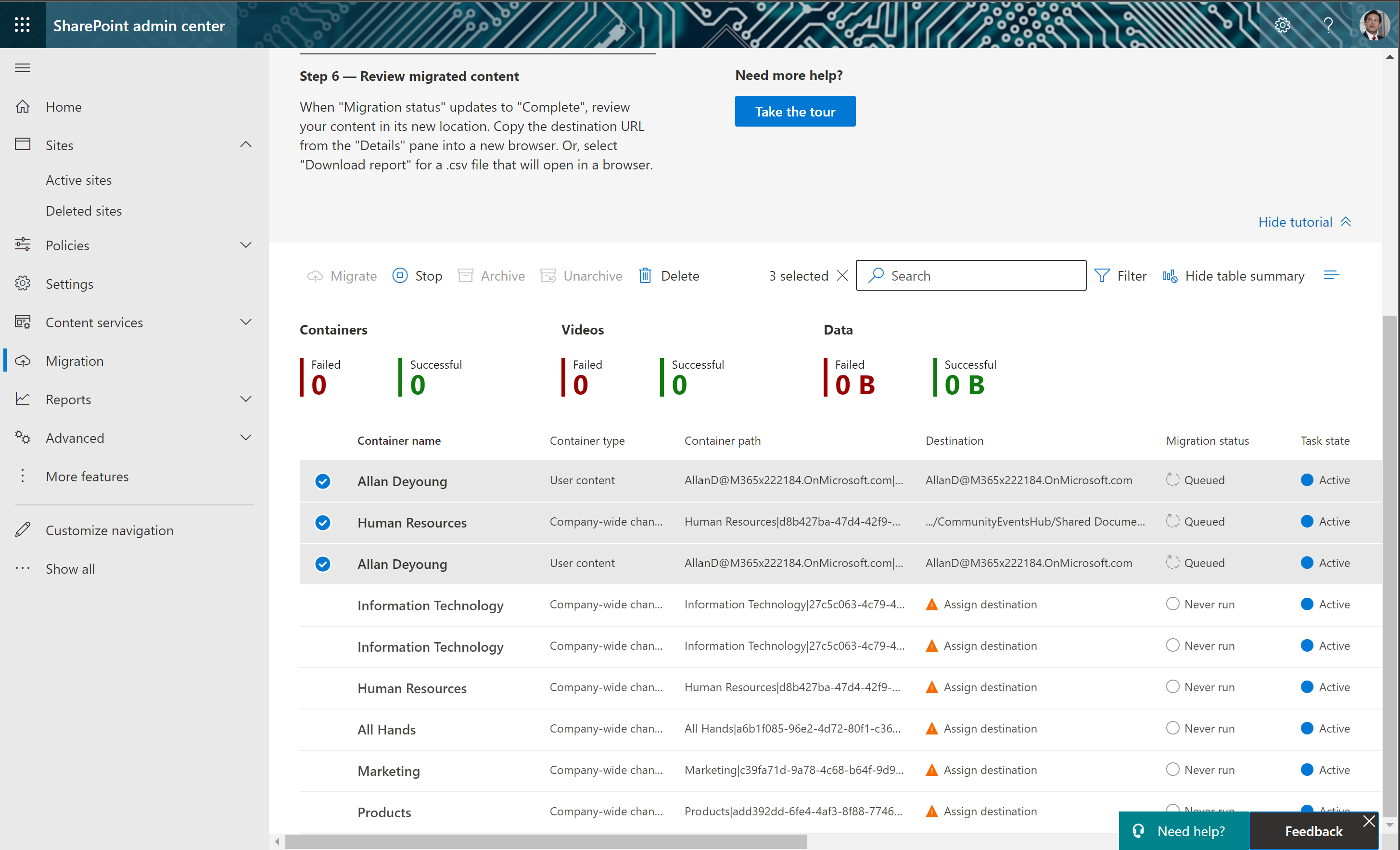The image size is (1400, 850).
Task: Click the Stop migration icon
Action: [x=400, y=276]
